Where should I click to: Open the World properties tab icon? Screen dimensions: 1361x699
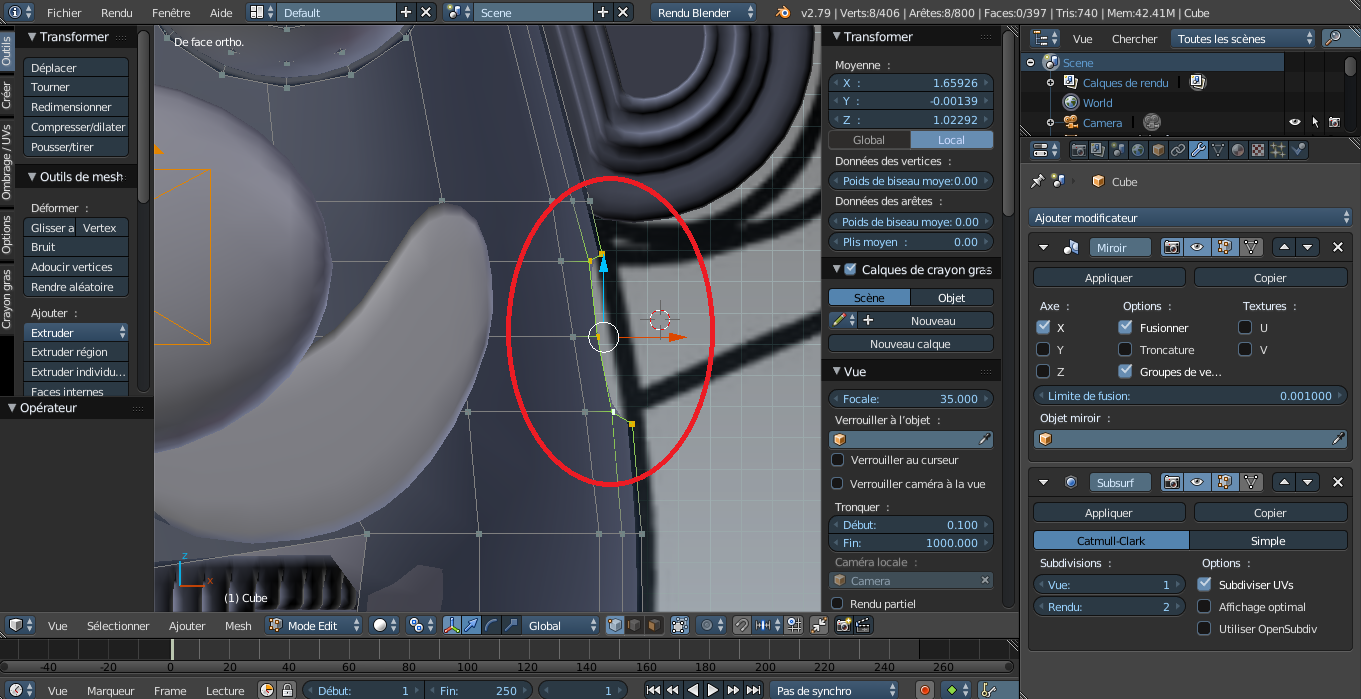(1139, 150)
